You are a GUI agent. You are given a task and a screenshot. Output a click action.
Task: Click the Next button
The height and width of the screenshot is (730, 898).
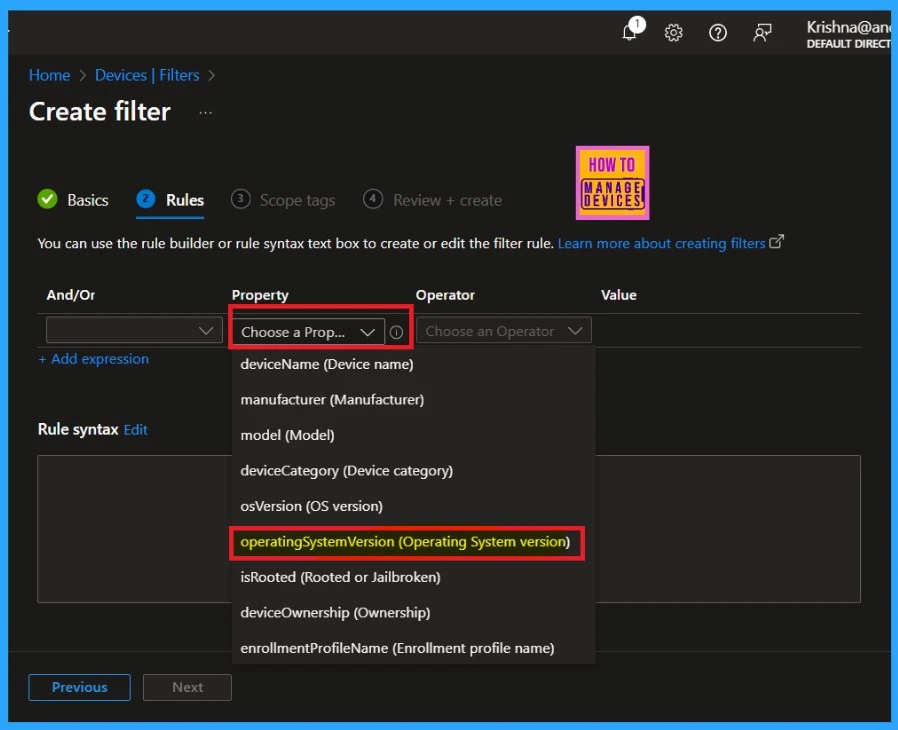click(187, 687)
